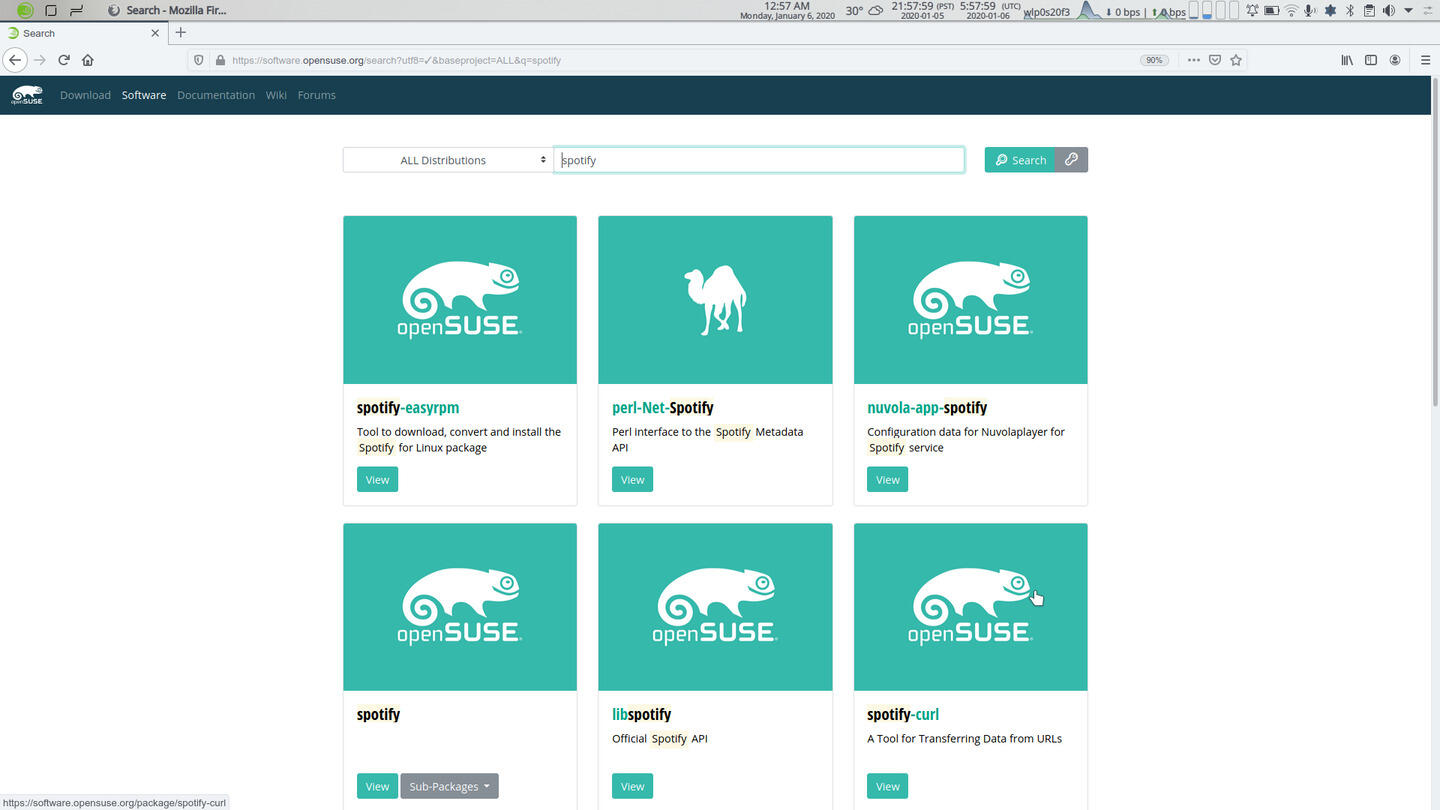Viewport: 1440px width, 810px height.
Task: Open the audio volume tray icon
Action: point(1388,11)
